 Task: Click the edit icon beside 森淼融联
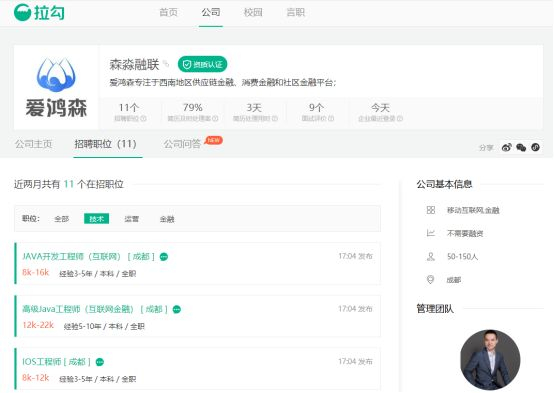(166, 64)
